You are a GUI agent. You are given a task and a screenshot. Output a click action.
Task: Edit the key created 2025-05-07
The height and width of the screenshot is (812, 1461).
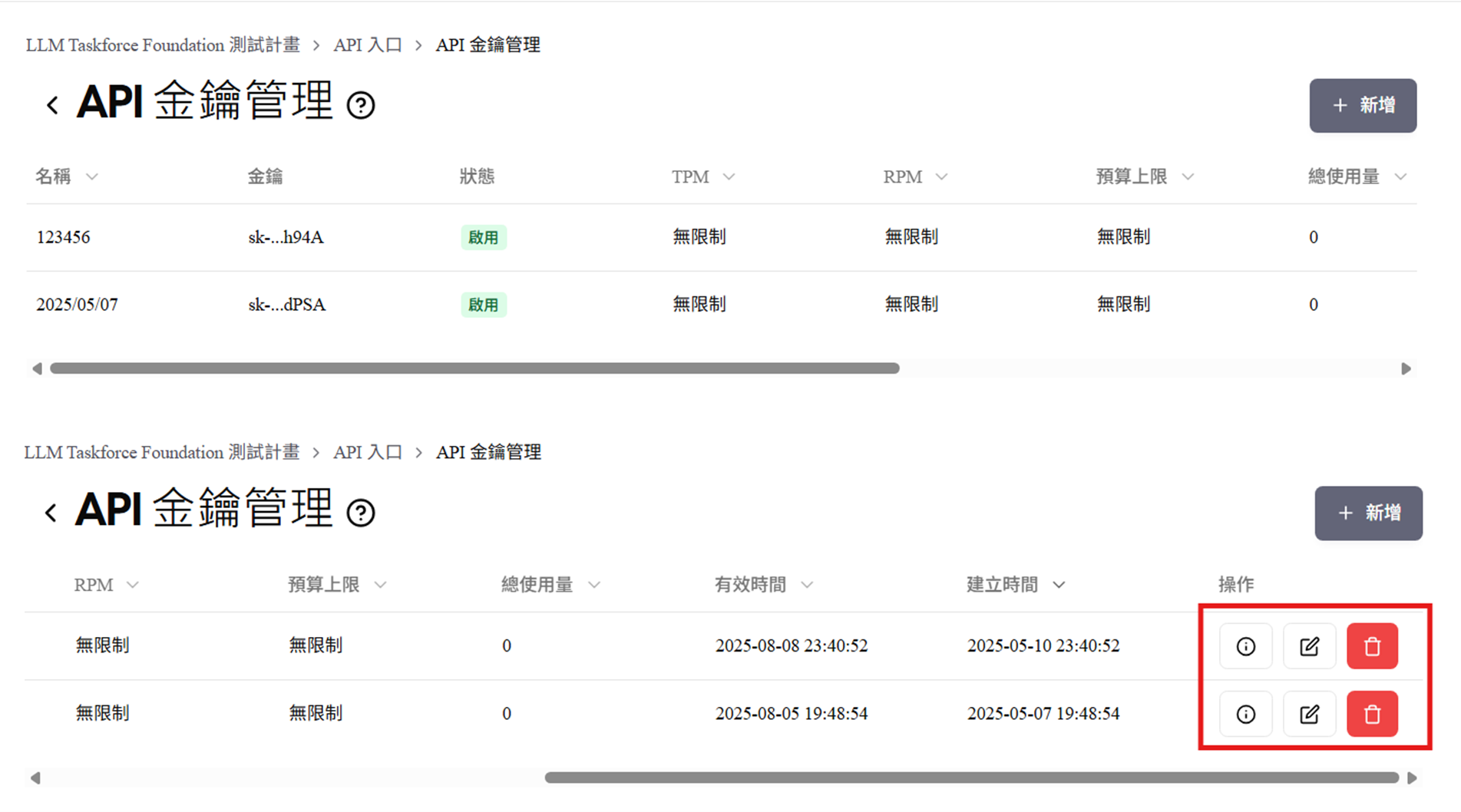pos(1309,714)
